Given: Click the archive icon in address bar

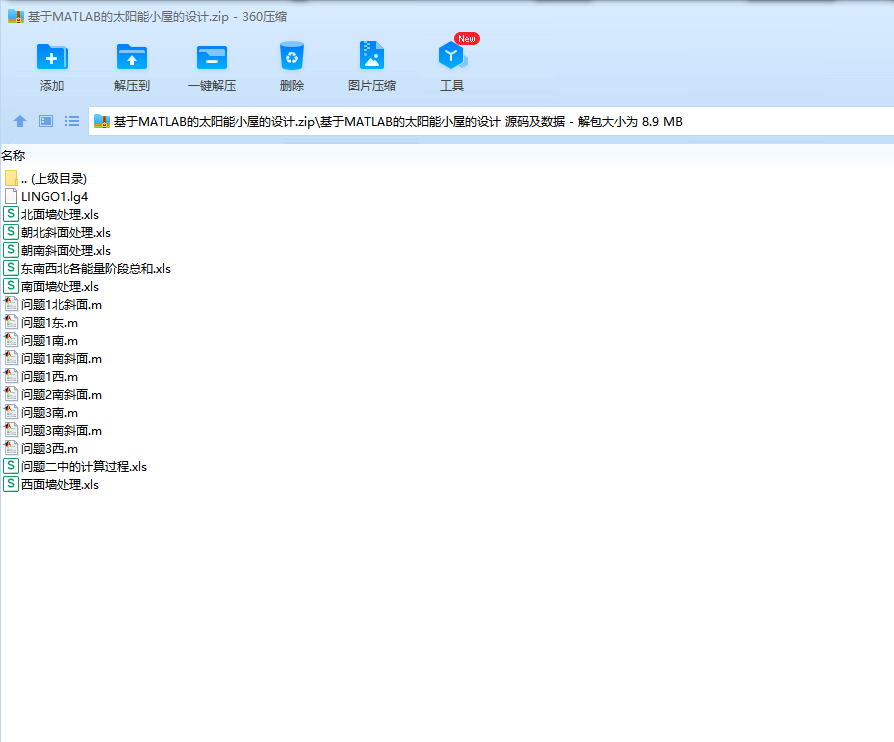Looking at the screenshot, I should click(101, 121).
